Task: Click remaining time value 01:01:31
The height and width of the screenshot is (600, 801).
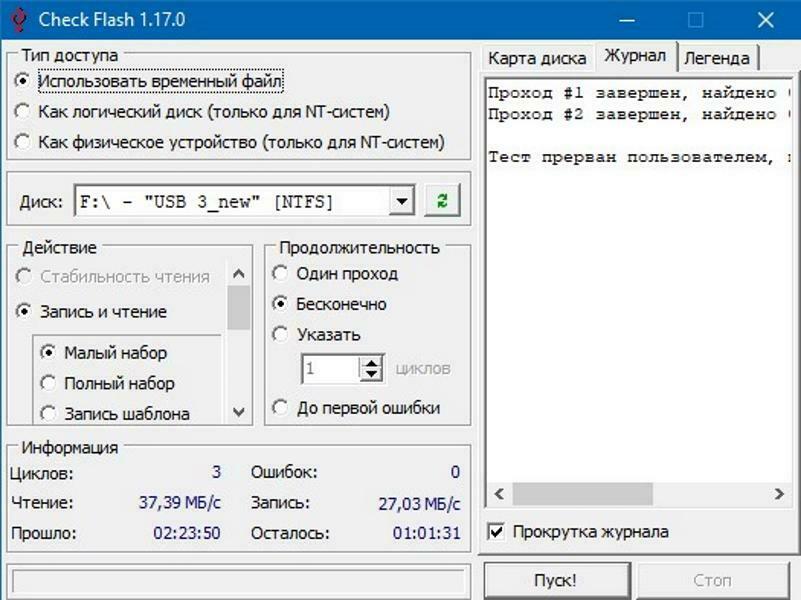Action: pyautogui.click(x=427, y=533)
